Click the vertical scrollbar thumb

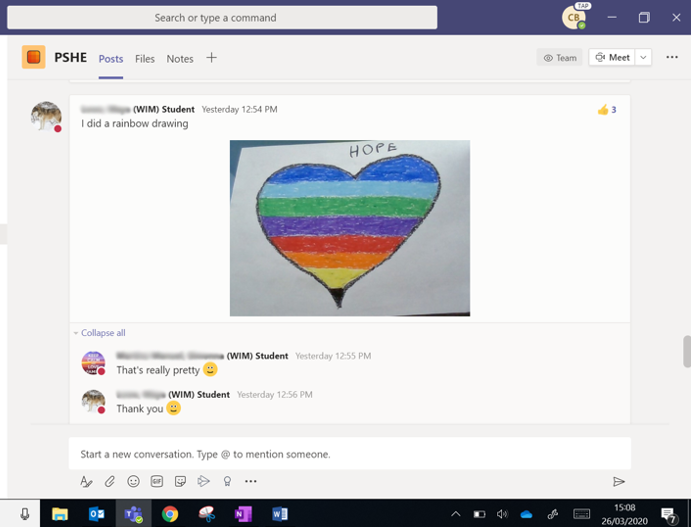[x=687, y=351]
